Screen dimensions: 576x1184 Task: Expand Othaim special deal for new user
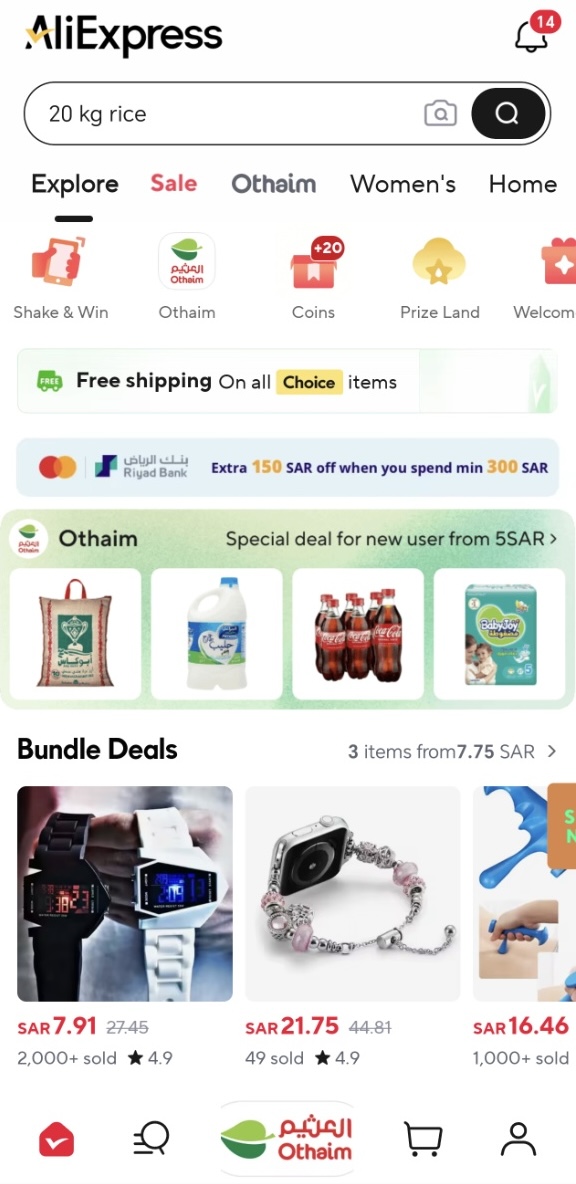[392, 539]
